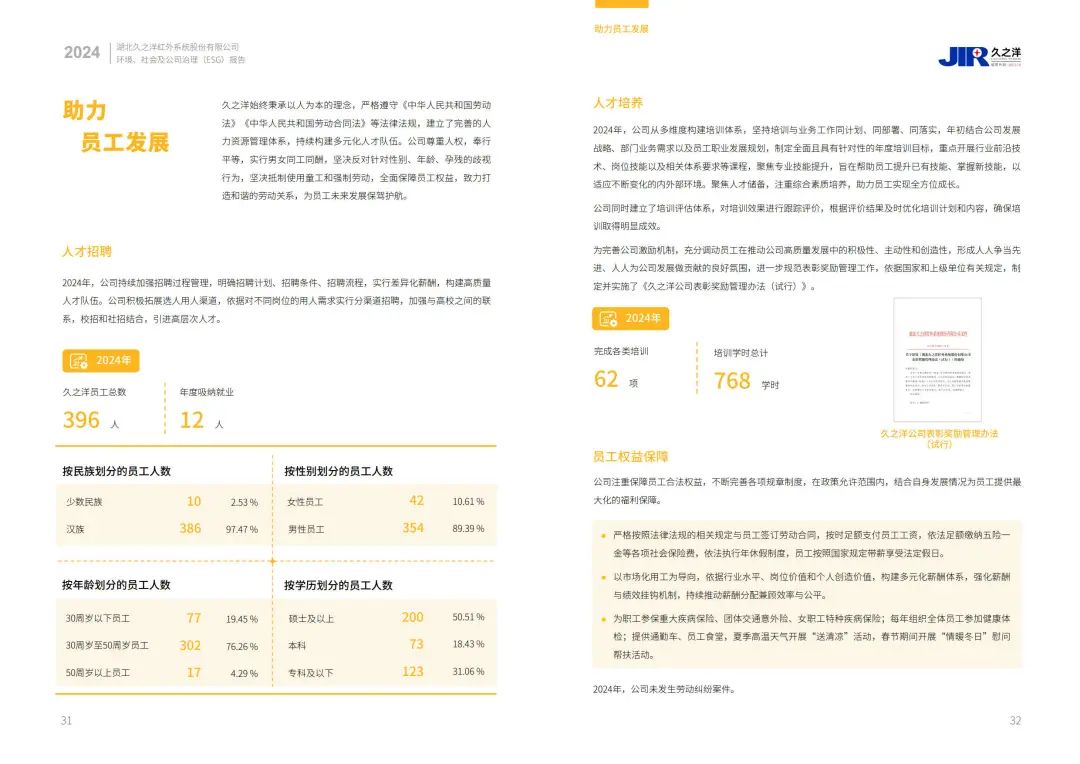
Task: Click the percentage 10.61 %
Action: point(468,502)
